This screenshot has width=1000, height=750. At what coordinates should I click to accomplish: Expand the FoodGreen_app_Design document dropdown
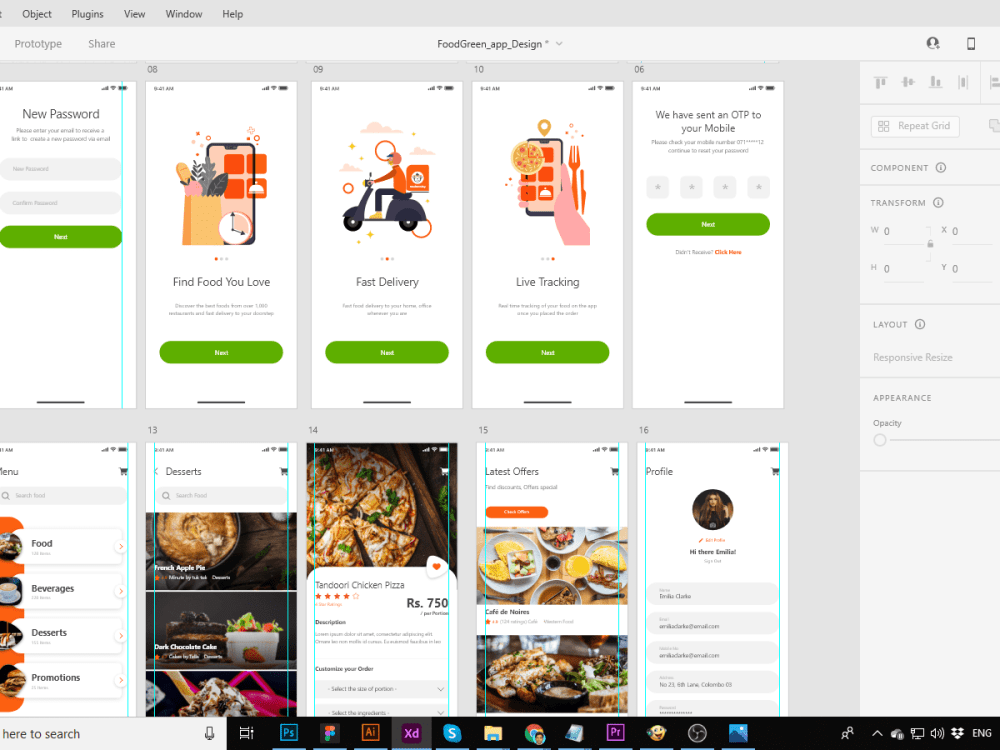coord(559,44)
